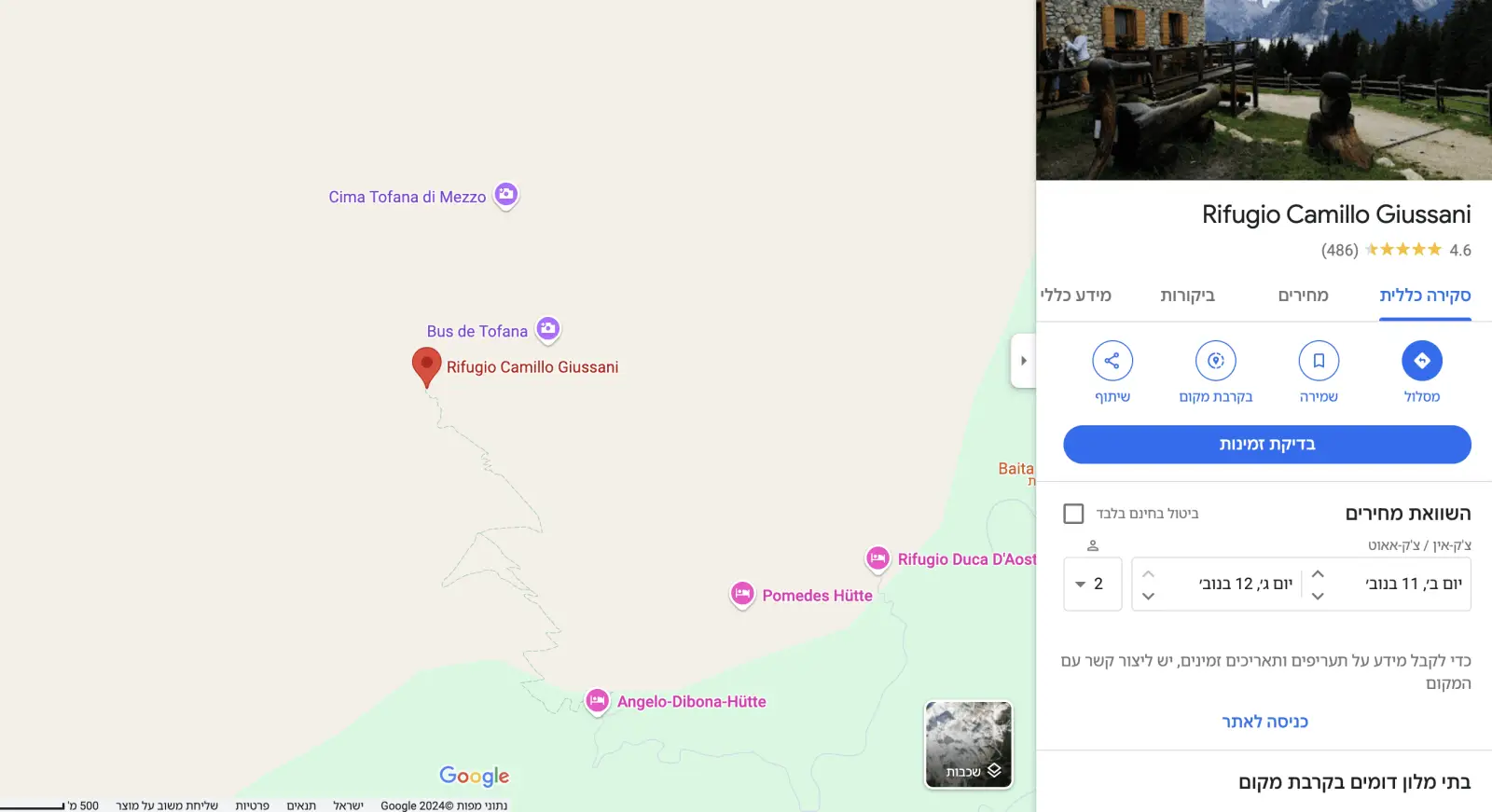Viewport: 1492px width, 812px height.
Task: Increase the check-in date with up chevron
Action: coord(1318,574)
